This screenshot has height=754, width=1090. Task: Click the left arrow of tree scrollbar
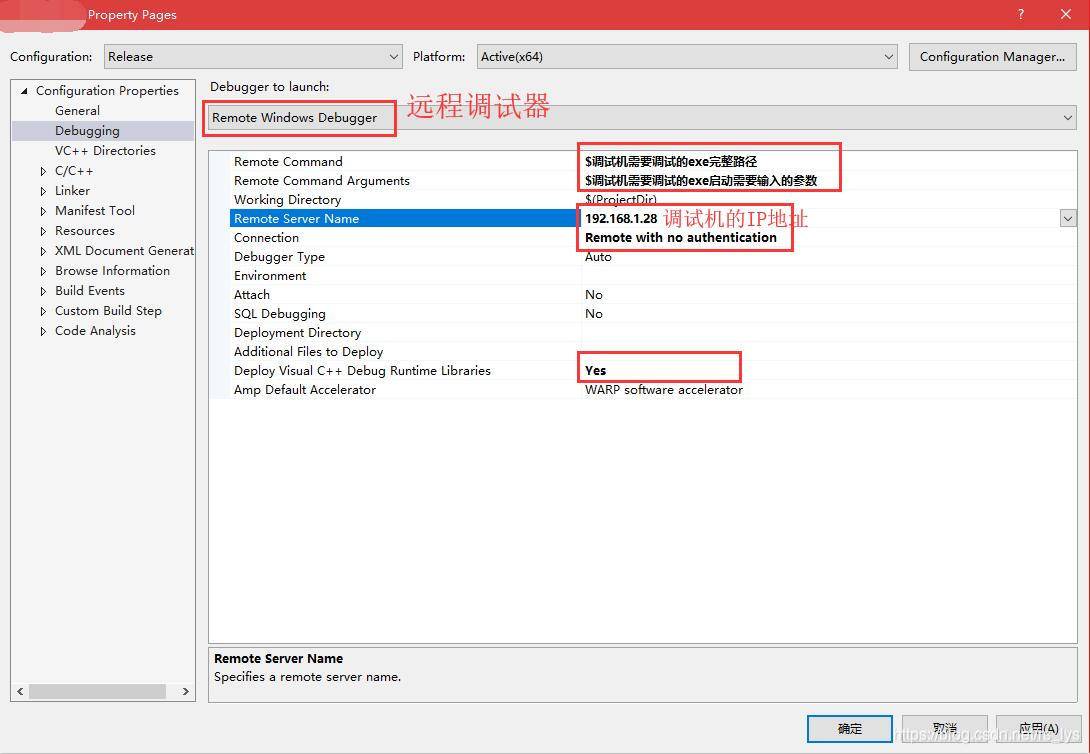tap(20, 691)
